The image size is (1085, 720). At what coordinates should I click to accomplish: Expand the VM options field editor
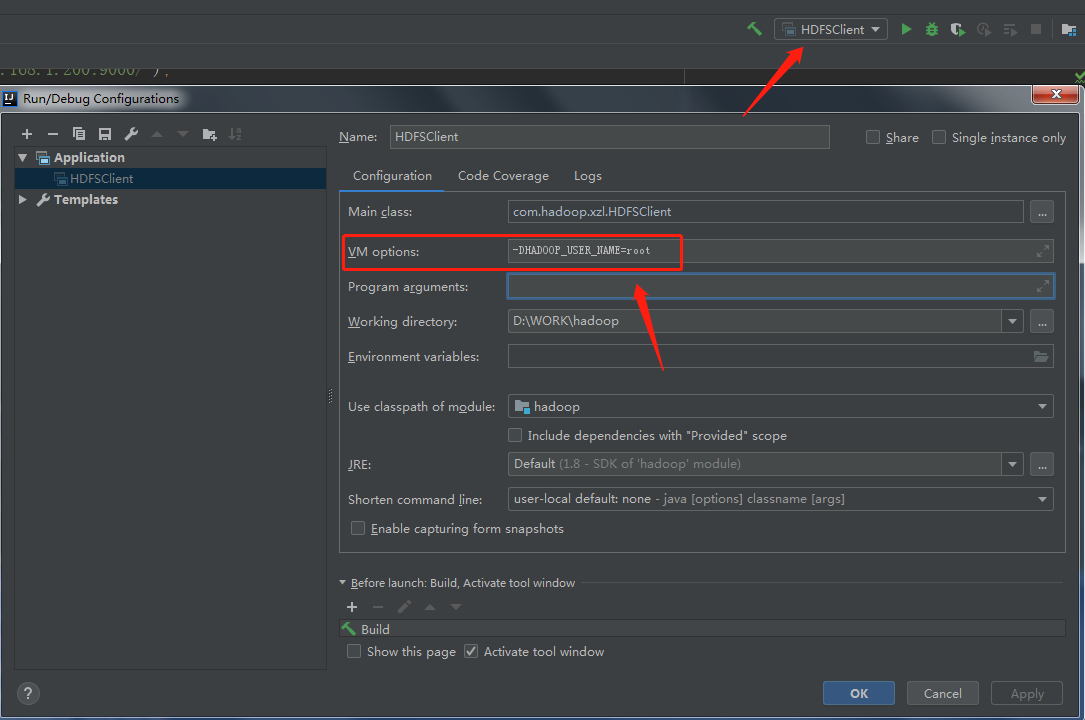1042,251
